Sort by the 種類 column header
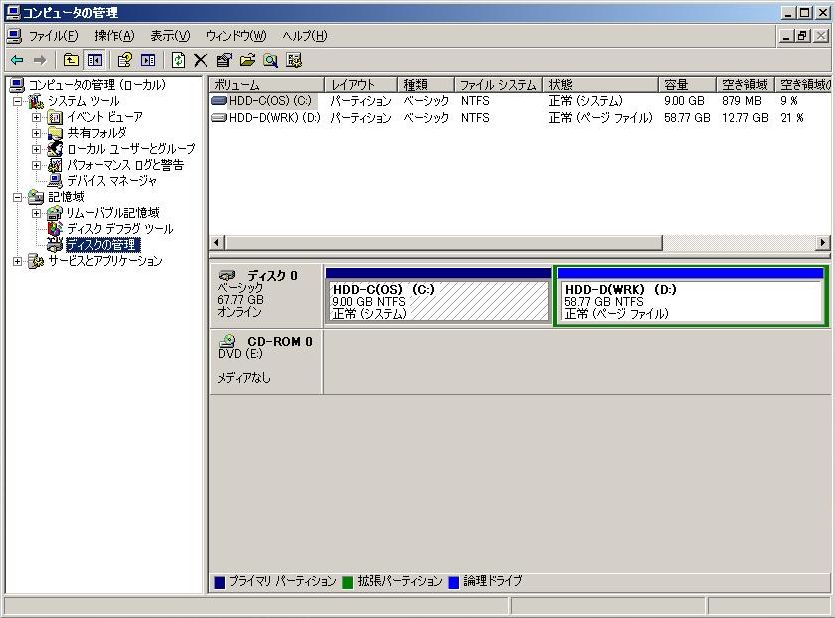The image size is (835, 618). tap(426, 85)
